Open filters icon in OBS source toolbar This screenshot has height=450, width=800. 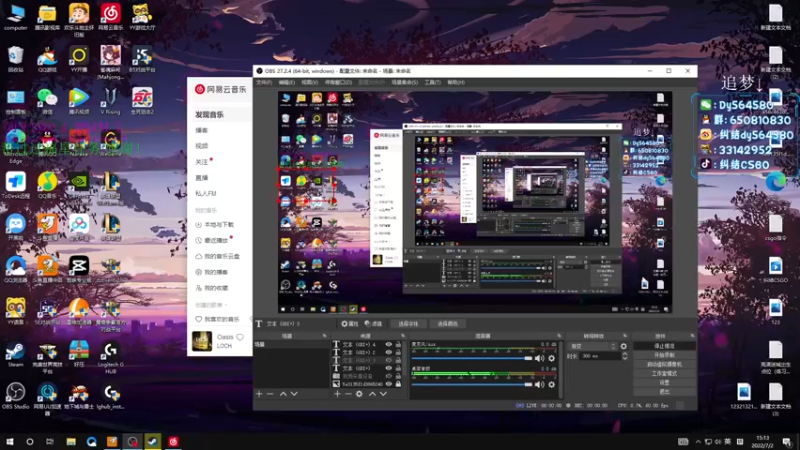coord(373,323)
